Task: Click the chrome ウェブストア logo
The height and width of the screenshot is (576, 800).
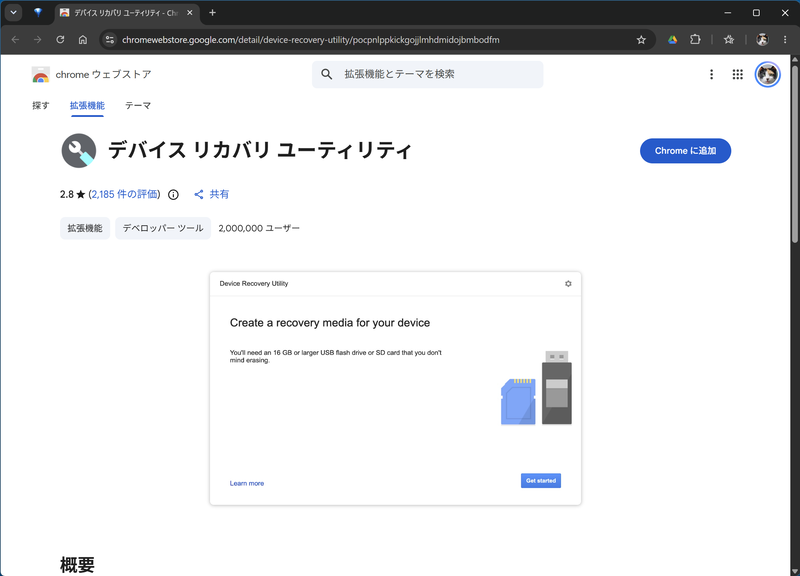Action: point(91,74)
